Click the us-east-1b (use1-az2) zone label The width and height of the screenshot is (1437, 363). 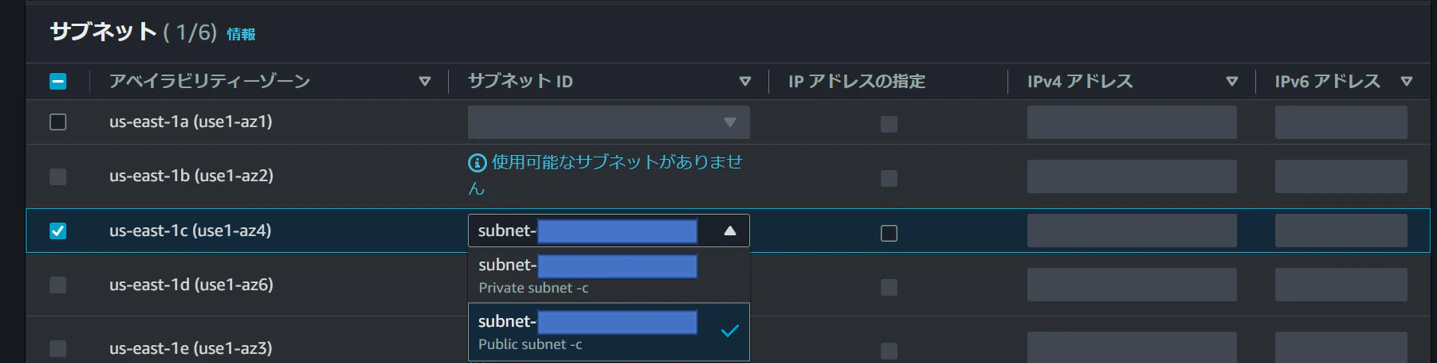[x=191, y=176]
